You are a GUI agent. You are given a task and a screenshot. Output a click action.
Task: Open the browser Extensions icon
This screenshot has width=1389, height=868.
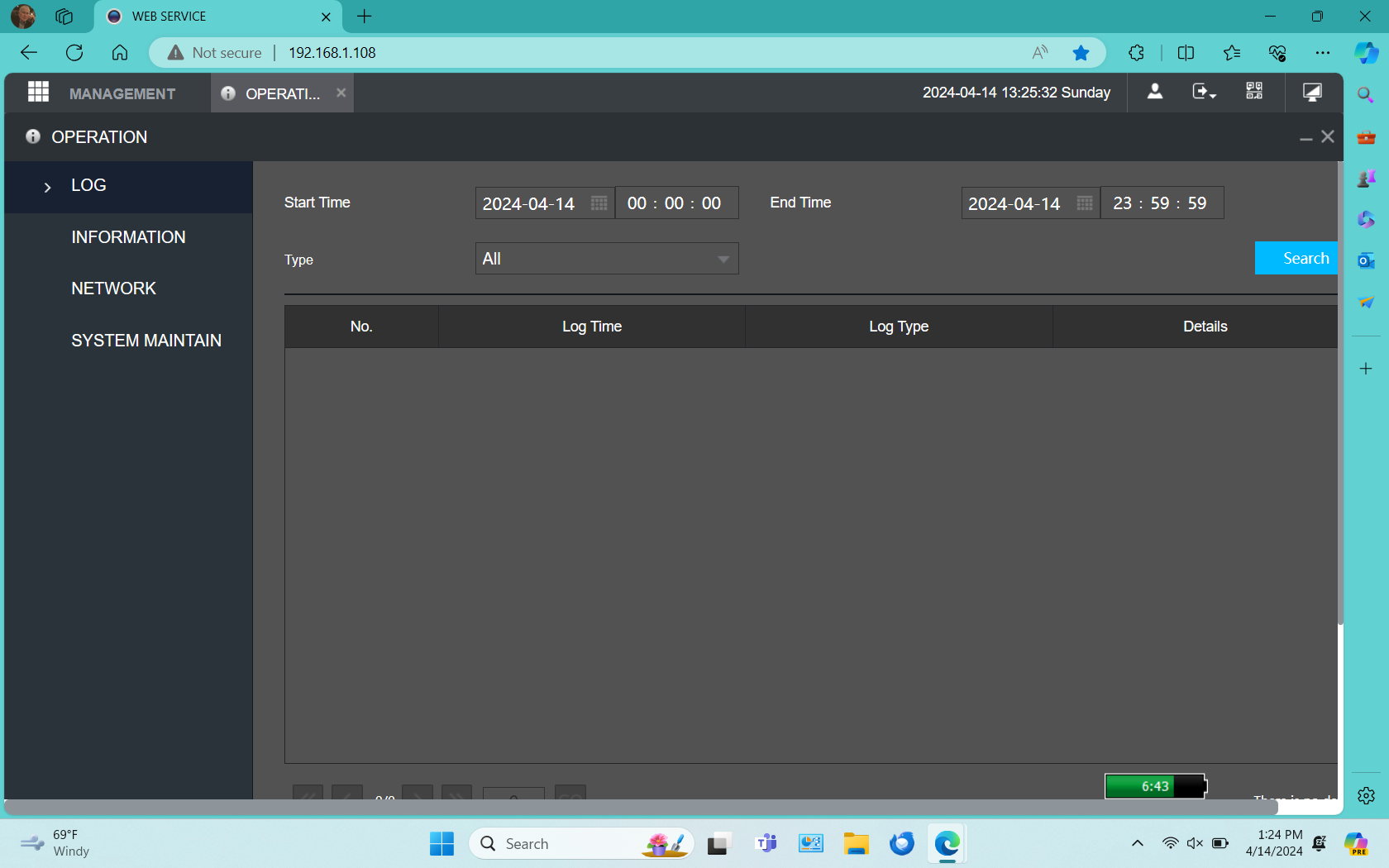point(1137,53)
